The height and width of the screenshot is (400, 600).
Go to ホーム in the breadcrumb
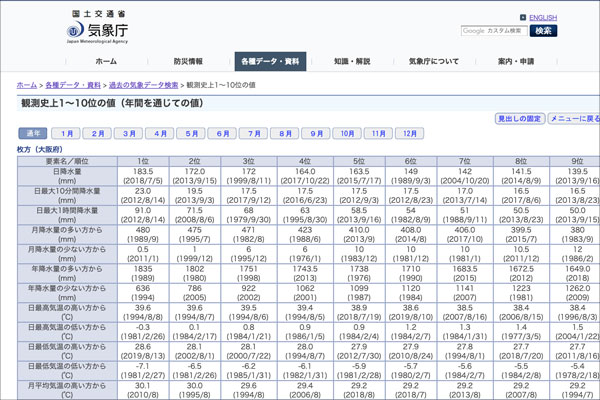coord(27,86)
